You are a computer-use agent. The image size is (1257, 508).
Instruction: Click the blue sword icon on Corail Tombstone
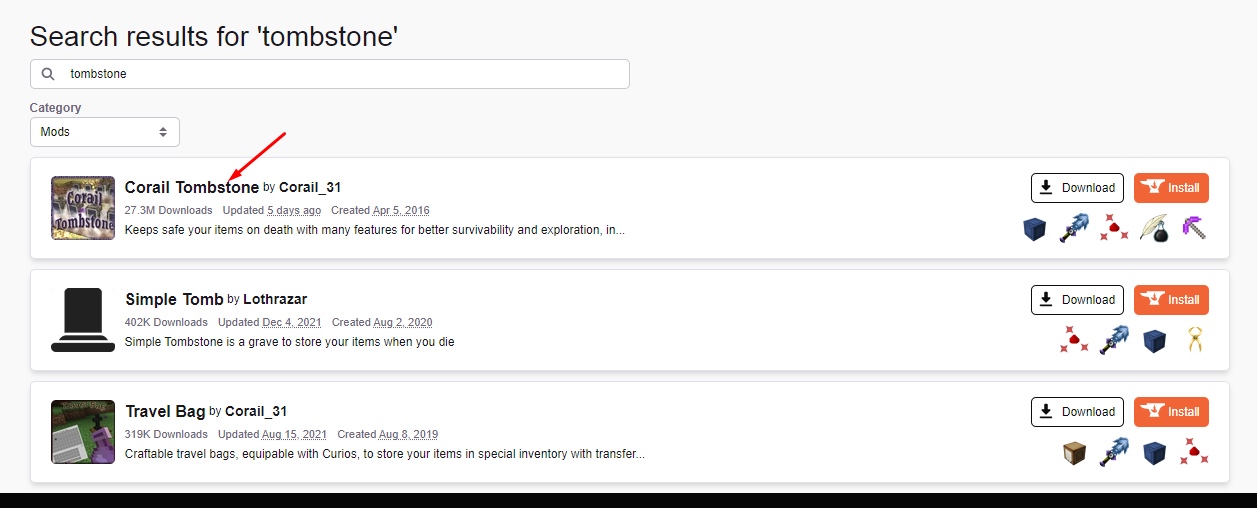click(x=1074, y=228)
